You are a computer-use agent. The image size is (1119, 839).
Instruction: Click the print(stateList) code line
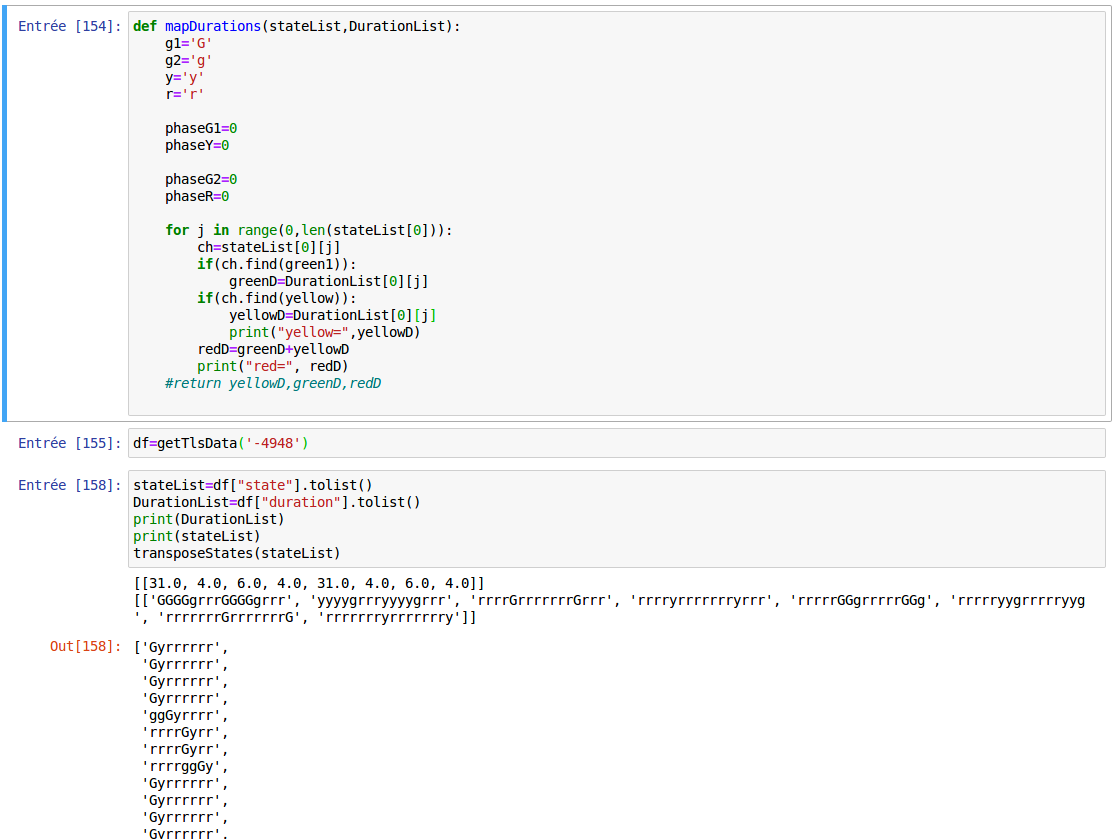point(196,536)
